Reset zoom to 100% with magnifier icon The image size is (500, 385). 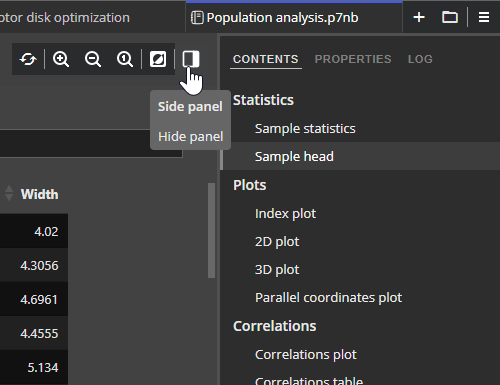[125, 59]
